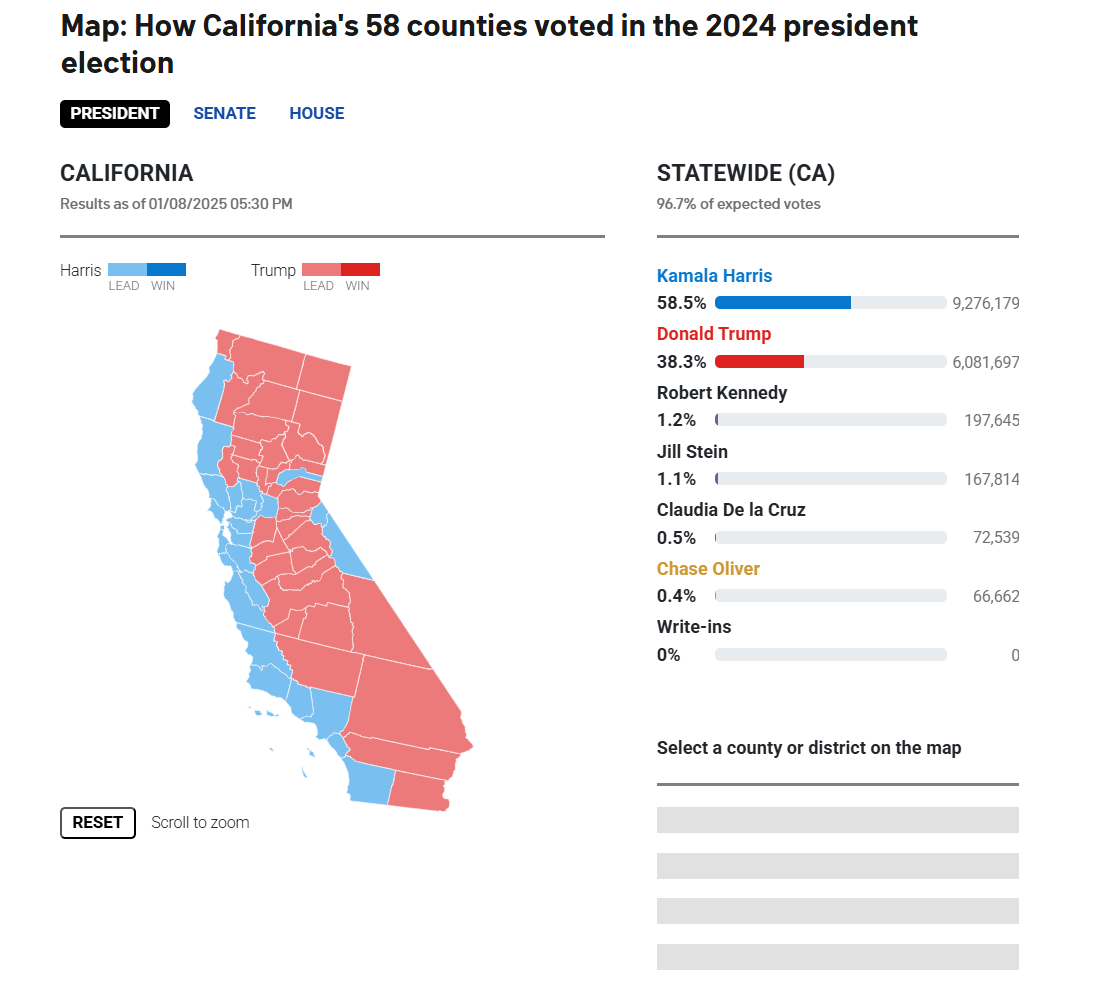Select blue San Diego County on map
The image size is (1097, 1001).
point(369,783)
